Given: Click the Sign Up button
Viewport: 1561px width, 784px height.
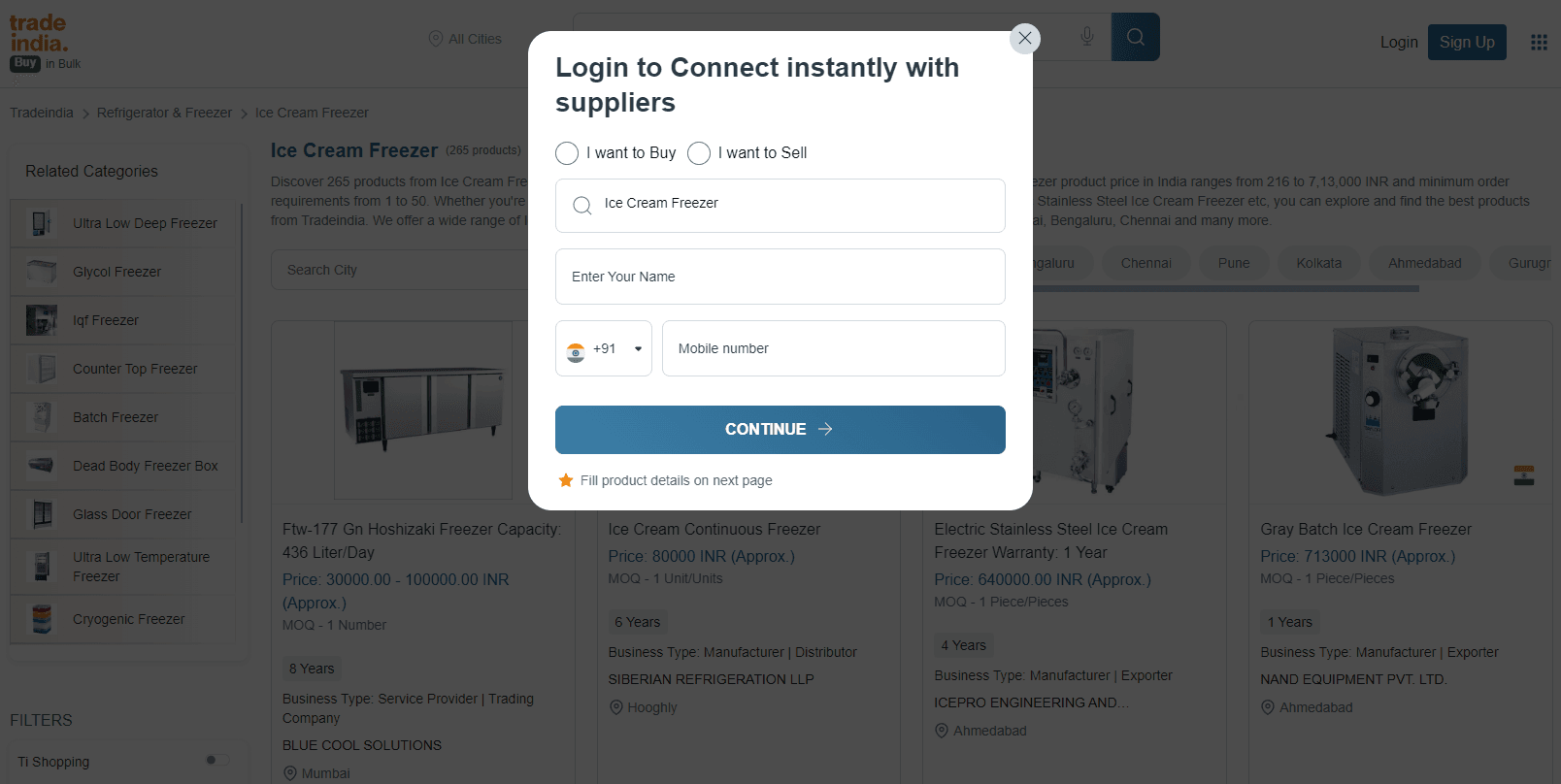Looking at the screenshot, I should pos(1467,42).
